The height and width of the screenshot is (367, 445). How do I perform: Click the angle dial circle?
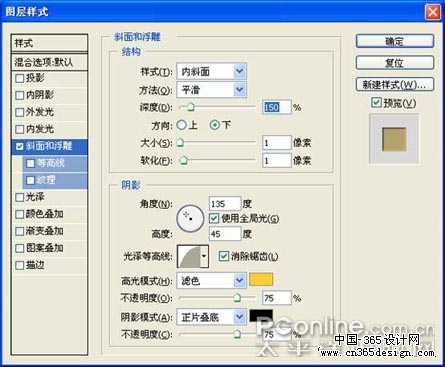190,218
